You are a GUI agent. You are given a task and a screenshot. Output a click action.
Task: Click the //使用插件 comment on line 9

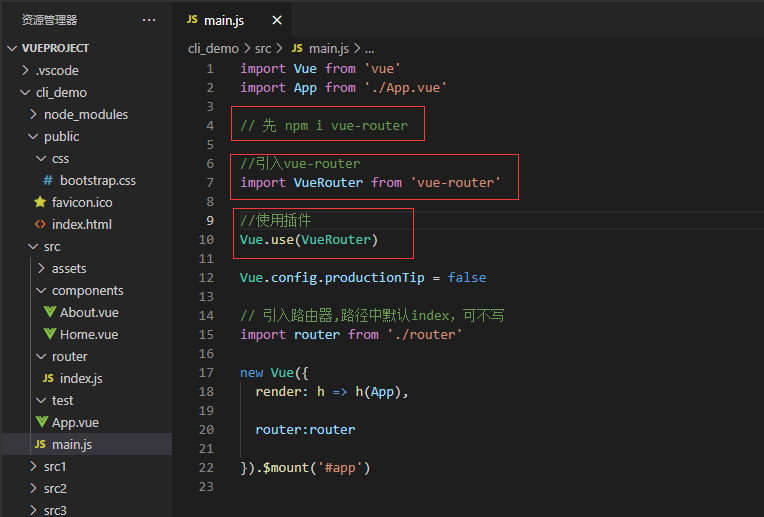(x=276, y=221)
